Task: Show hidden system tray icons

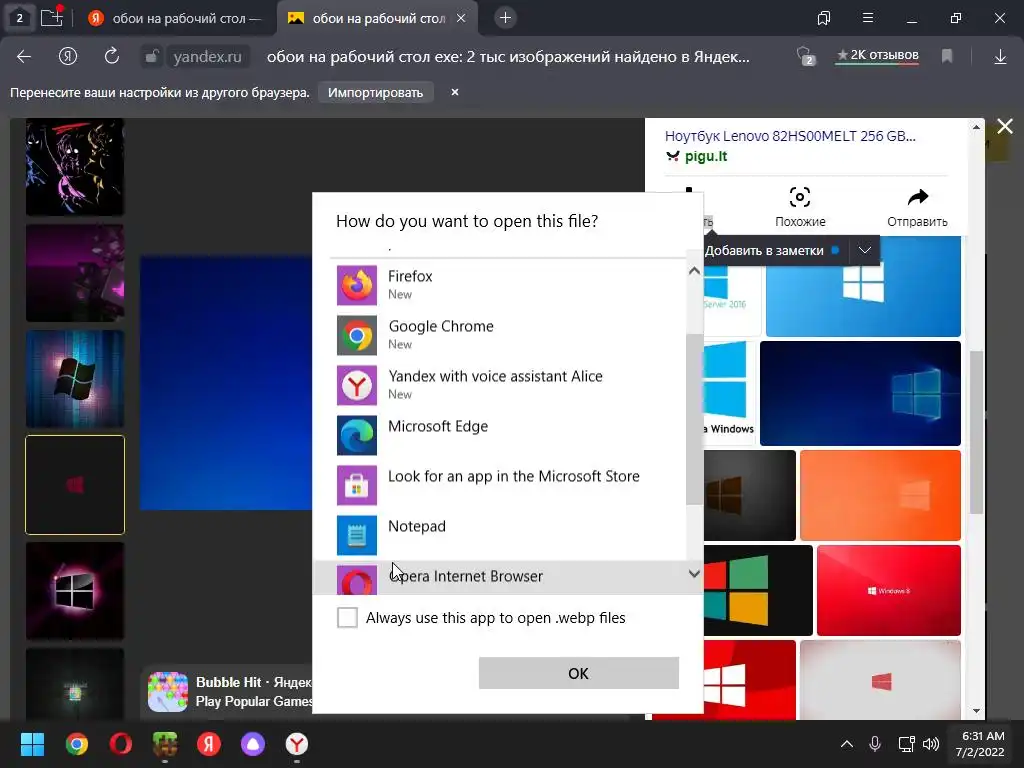Action: 846,744
